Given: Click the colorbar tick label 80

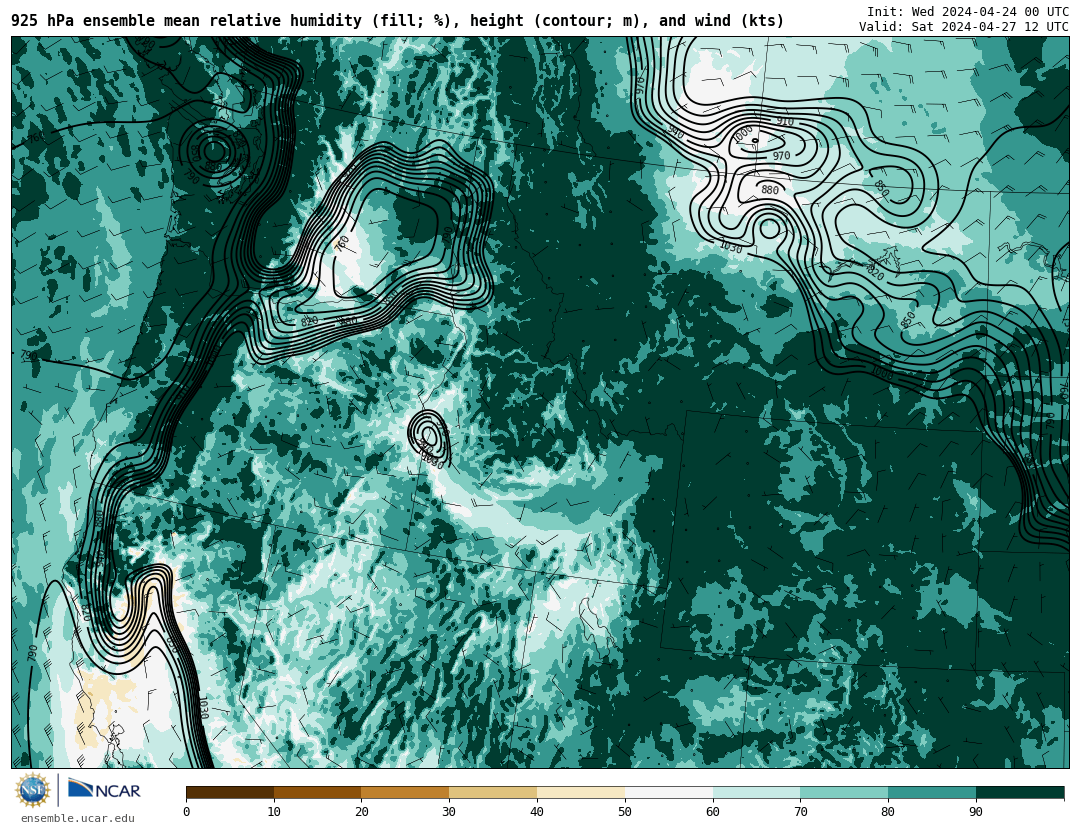Looking at the screenshot, I should click(x=888, y=812).
